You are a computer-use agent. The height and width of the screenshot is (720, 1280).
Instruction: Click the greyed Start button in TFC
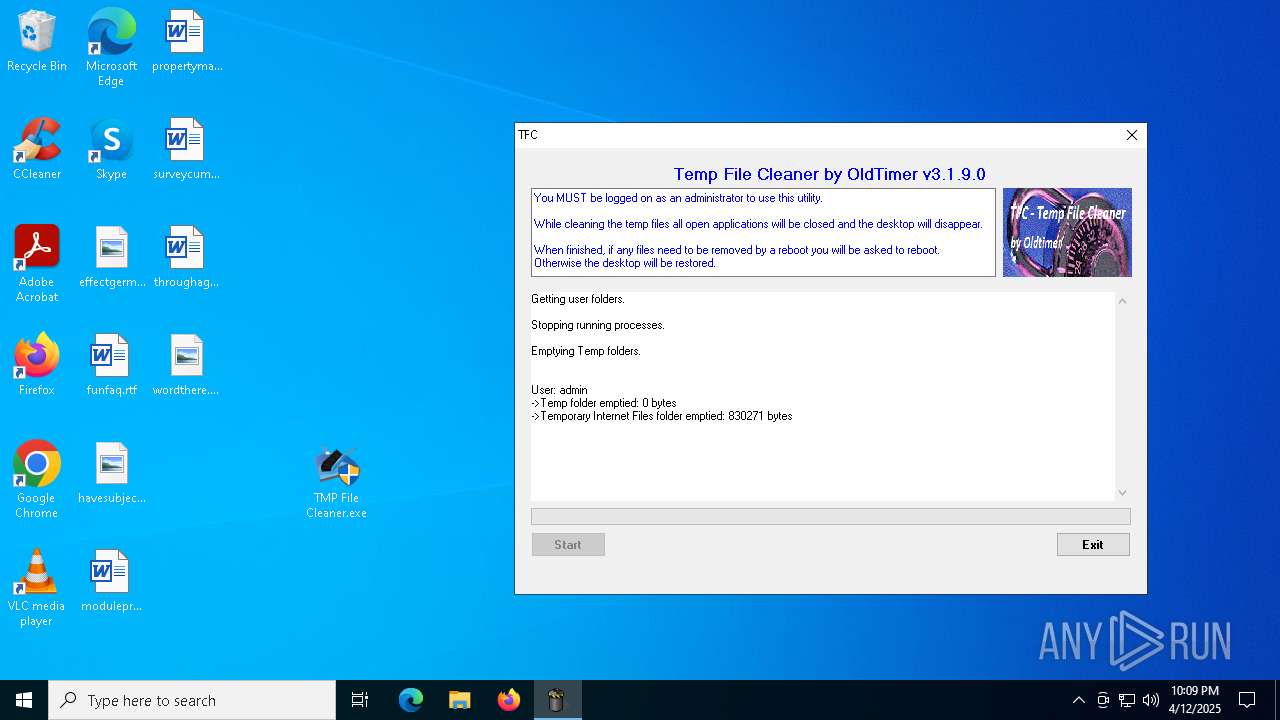(568, 544)
